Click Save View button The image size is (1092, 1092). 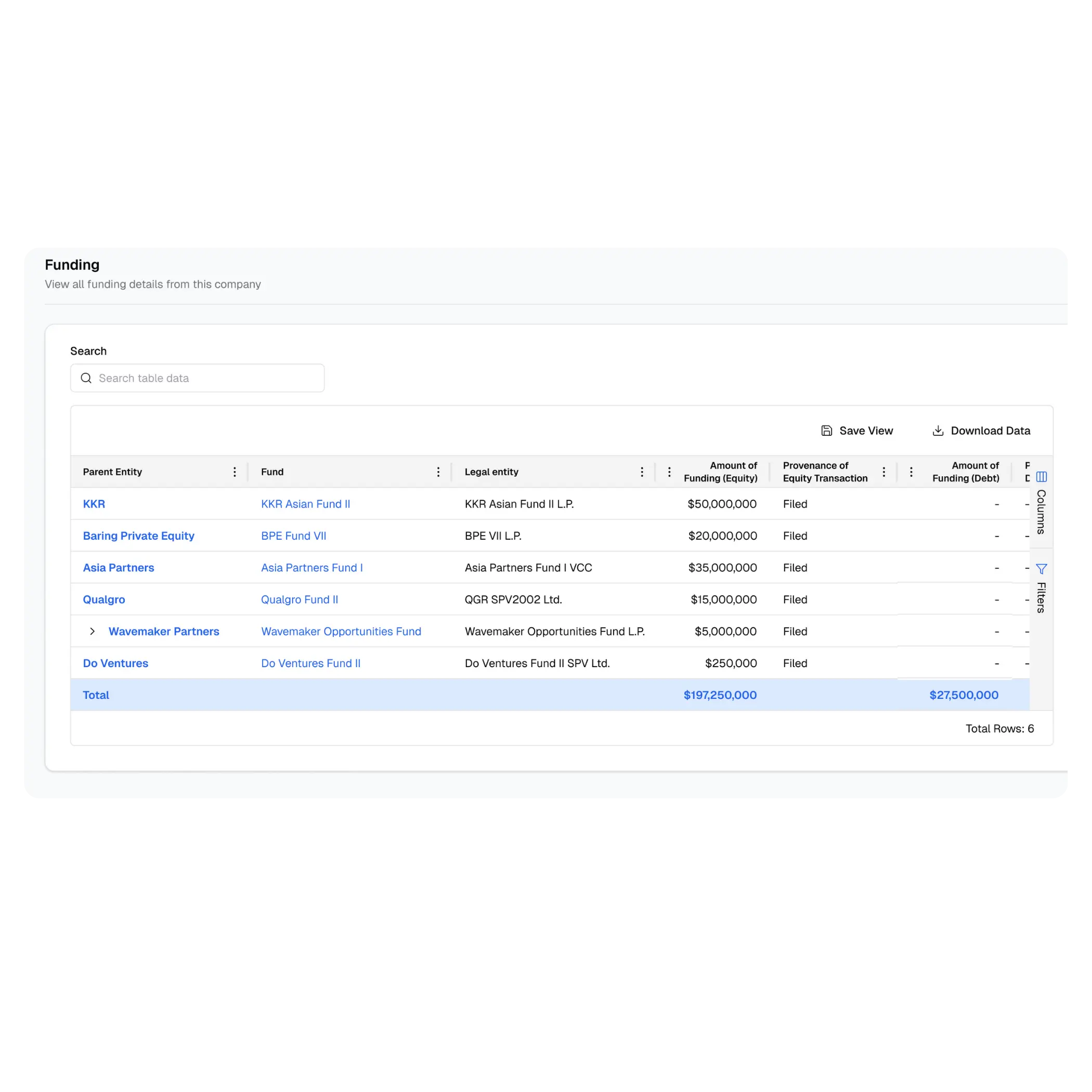pos(857,431)
